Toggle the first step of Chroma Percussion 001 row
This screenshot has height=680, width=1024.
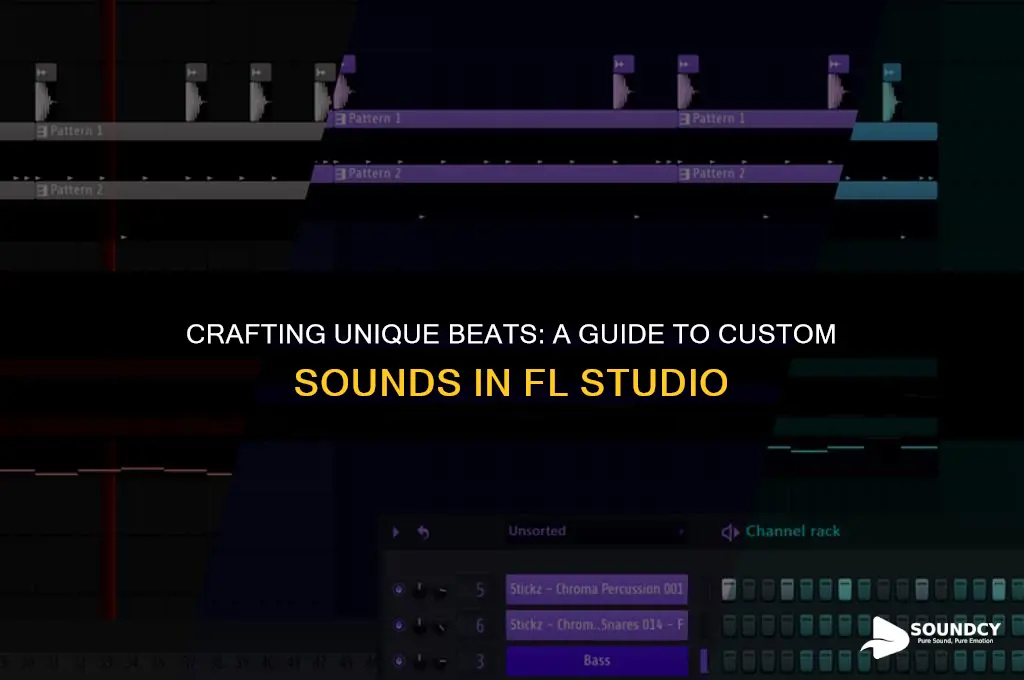(729, 589)
